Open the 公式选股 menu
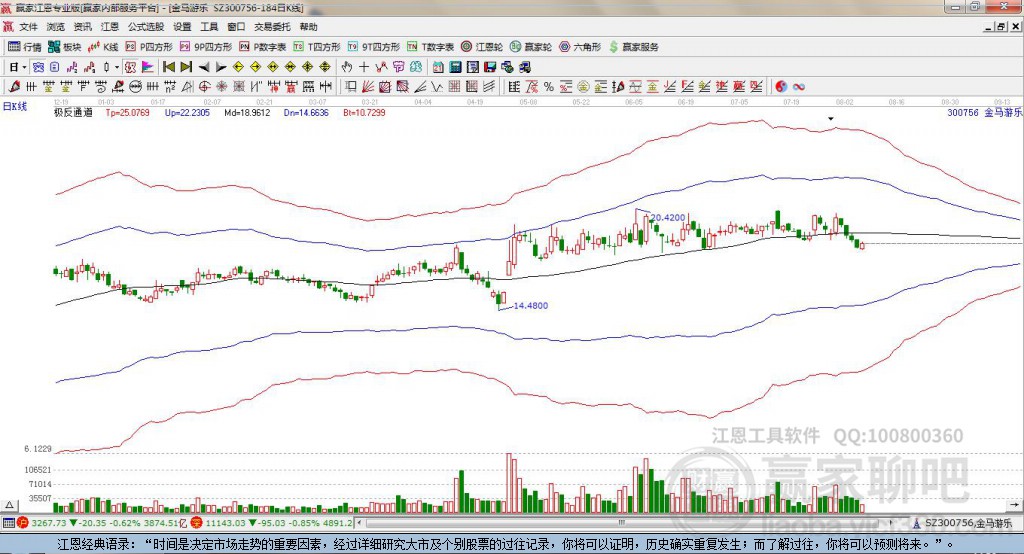Image resolution: width=1024 pixels, height=554 pixels. point(146,27)
